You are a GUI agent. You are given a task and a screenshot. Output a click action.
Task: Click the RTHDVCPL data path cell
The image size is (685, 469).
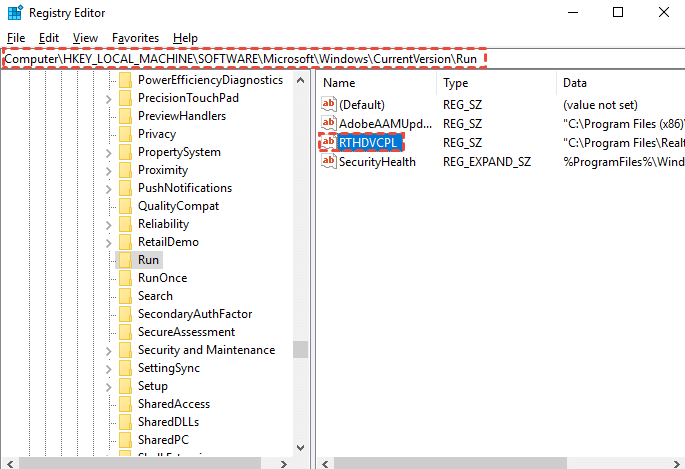click(623, 143)
